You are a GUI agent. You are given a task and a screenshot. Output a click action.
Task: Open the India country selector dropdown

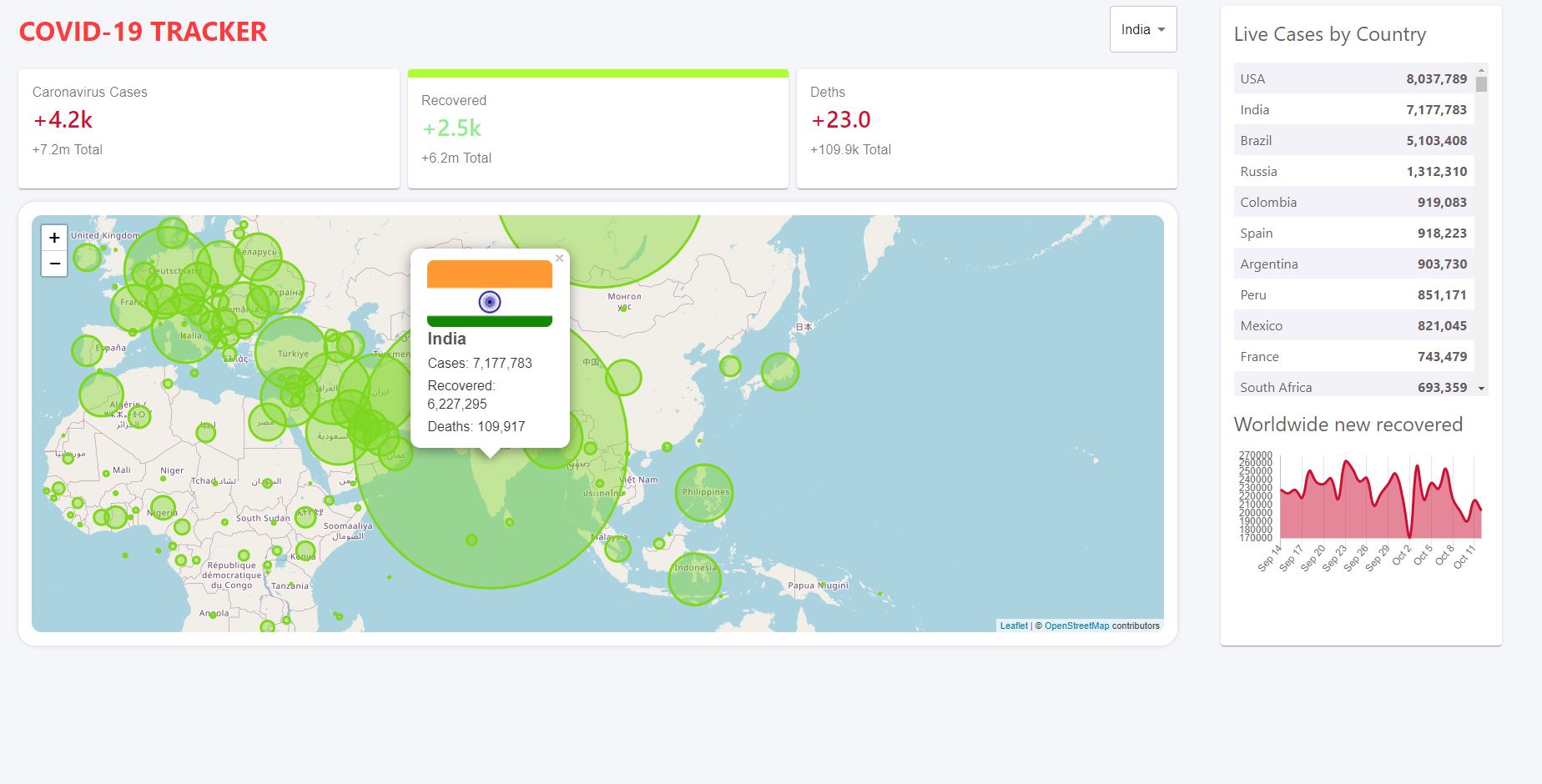point(1142,28)
